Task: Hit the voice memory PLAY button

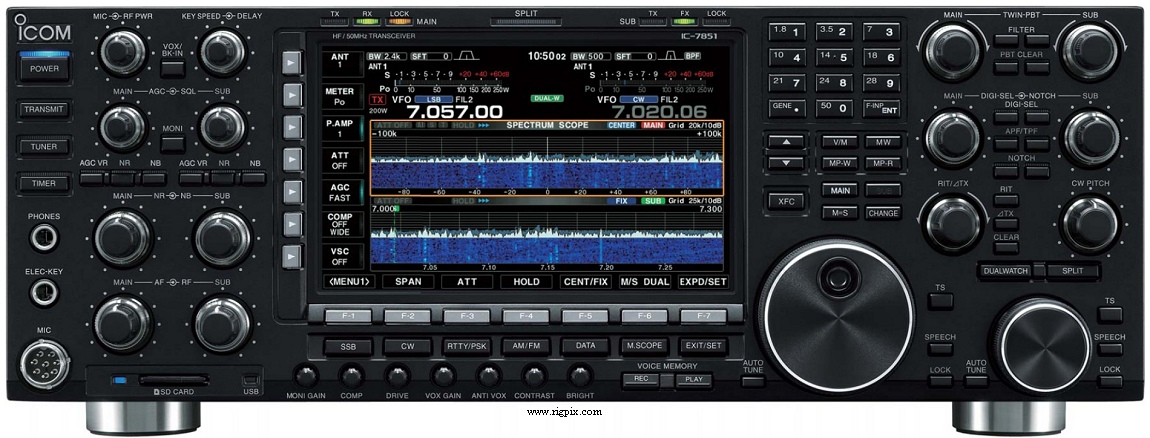Action: coord(693,380)
